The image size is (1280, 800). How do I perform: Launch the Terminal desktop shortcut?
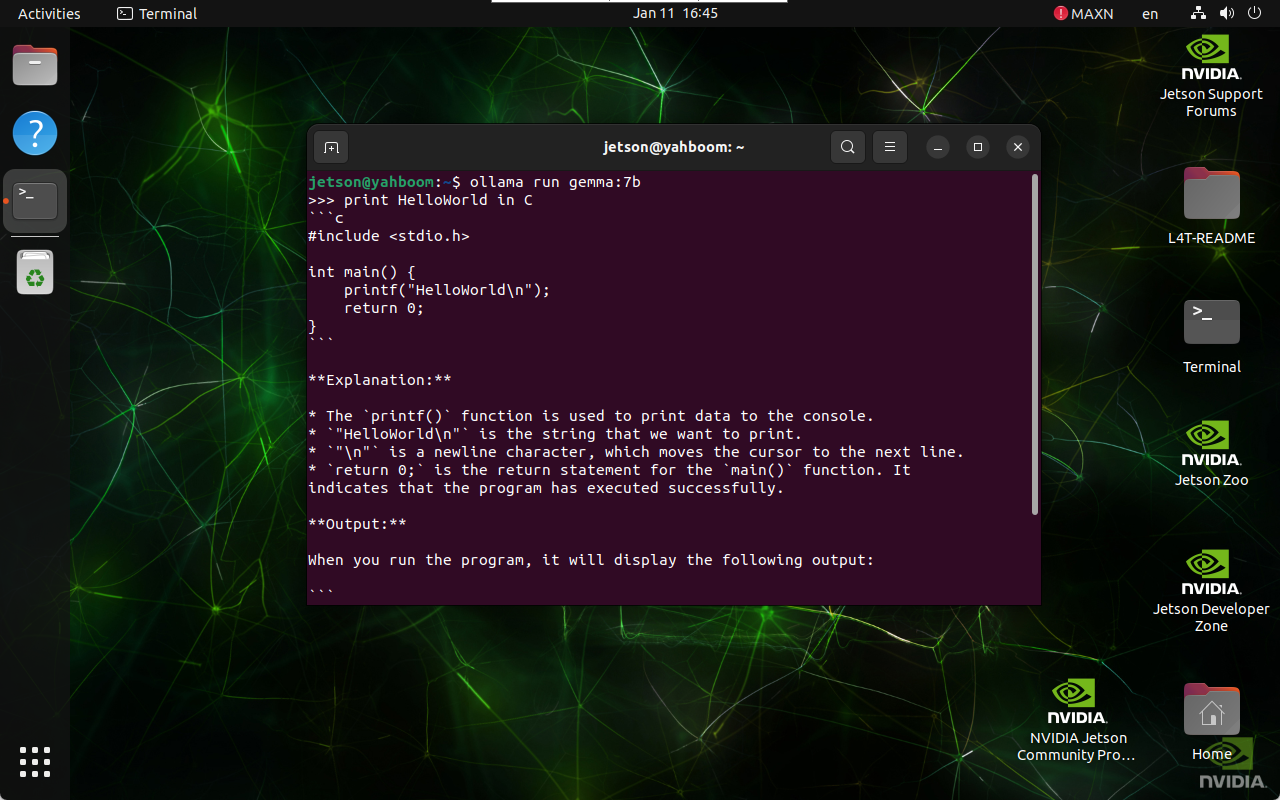pos(1211,336)
